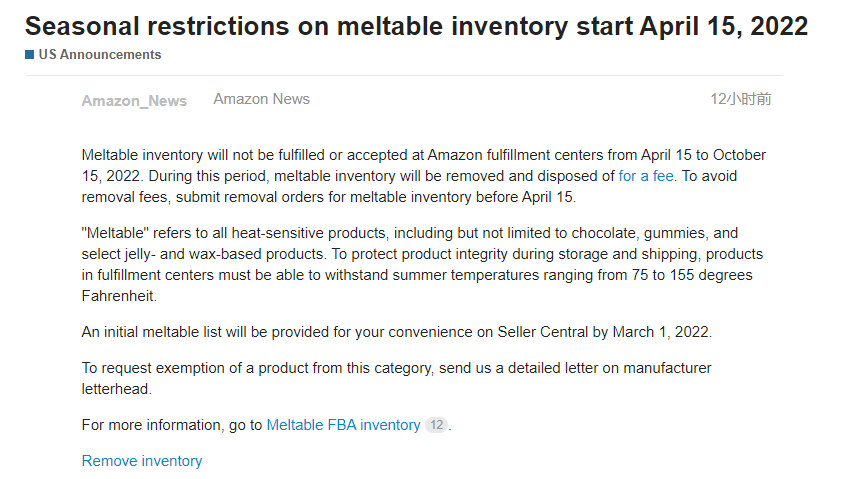Click the horizontal divider under the category
Image resolution: width=861 pixels, height=479 pixels.
[404, 75]
